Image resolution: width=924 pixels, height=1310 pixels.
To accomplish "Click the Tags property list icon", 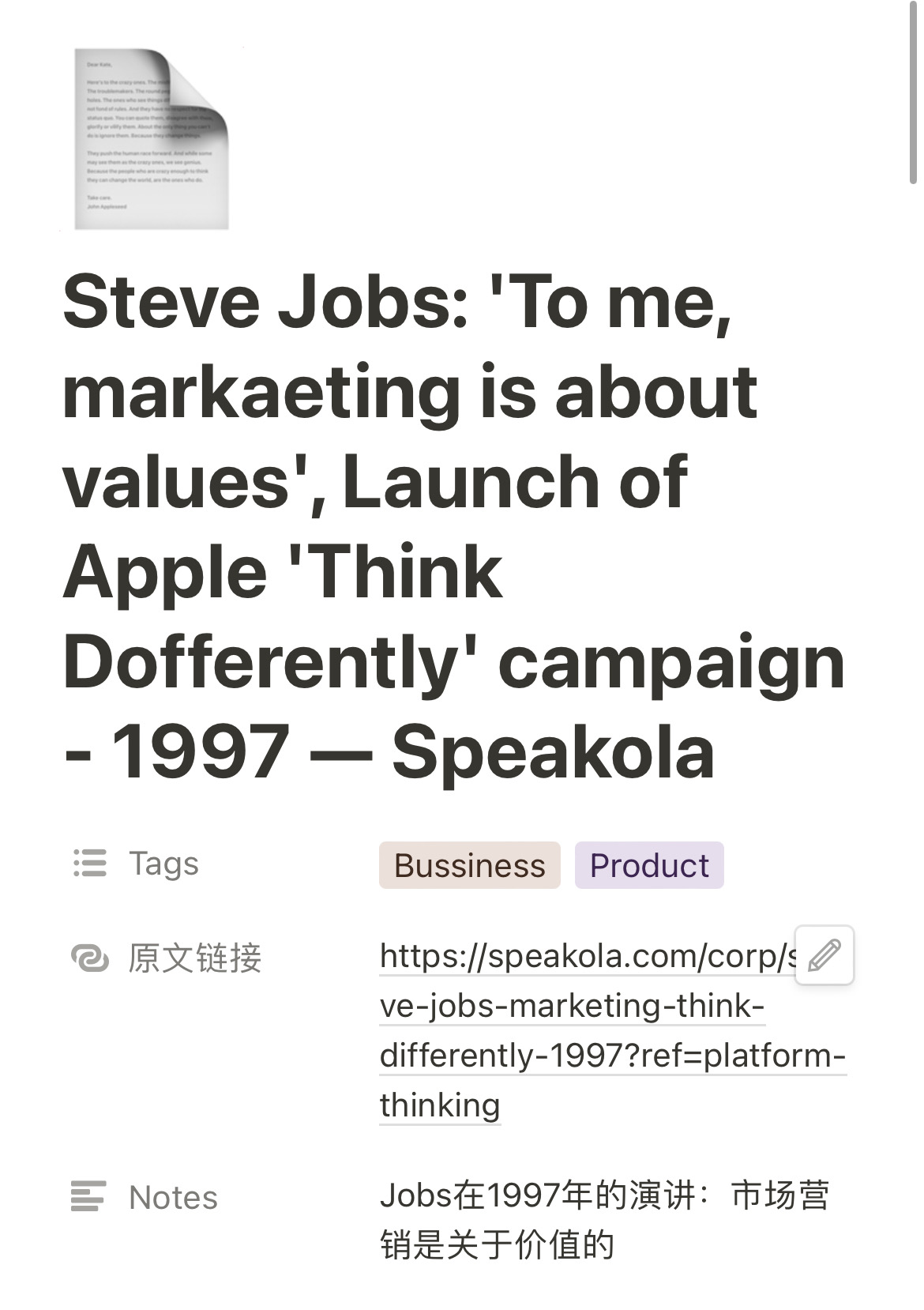I will point(89,863).
